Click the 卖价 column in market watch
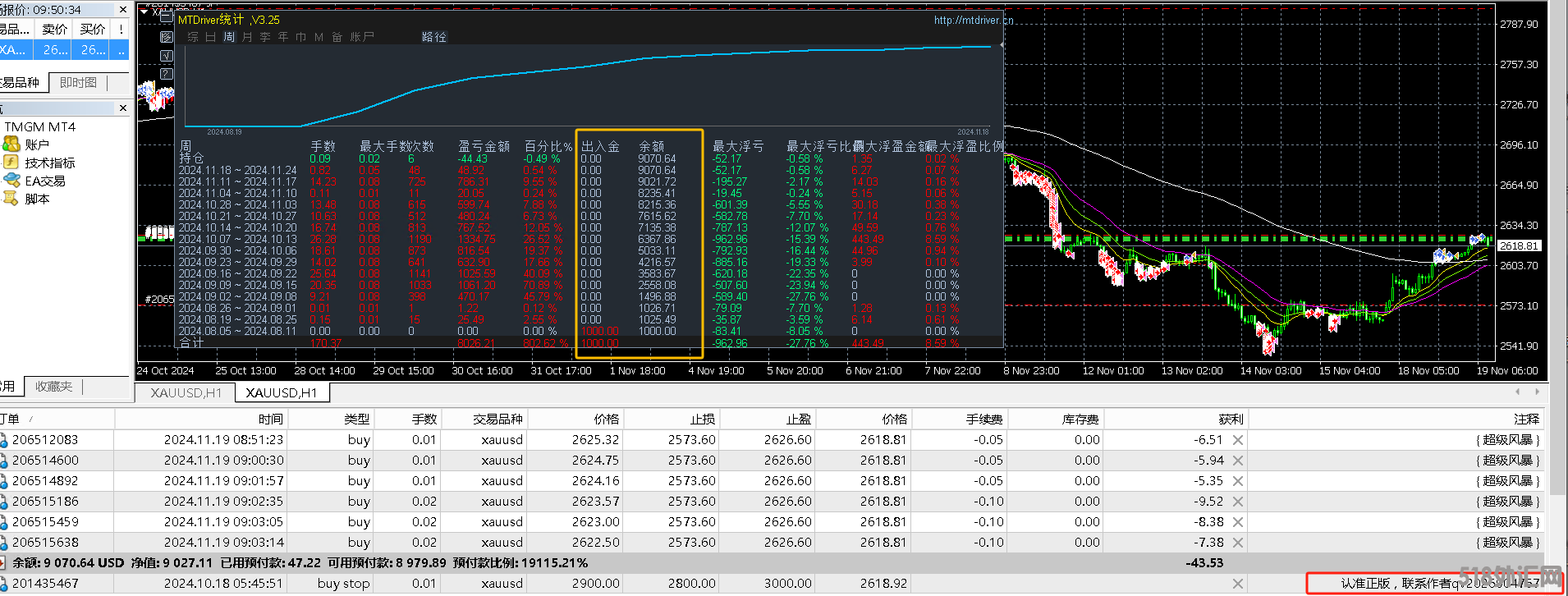The height and width of the screenshot is (596, 1568). [x=55, y=30]
